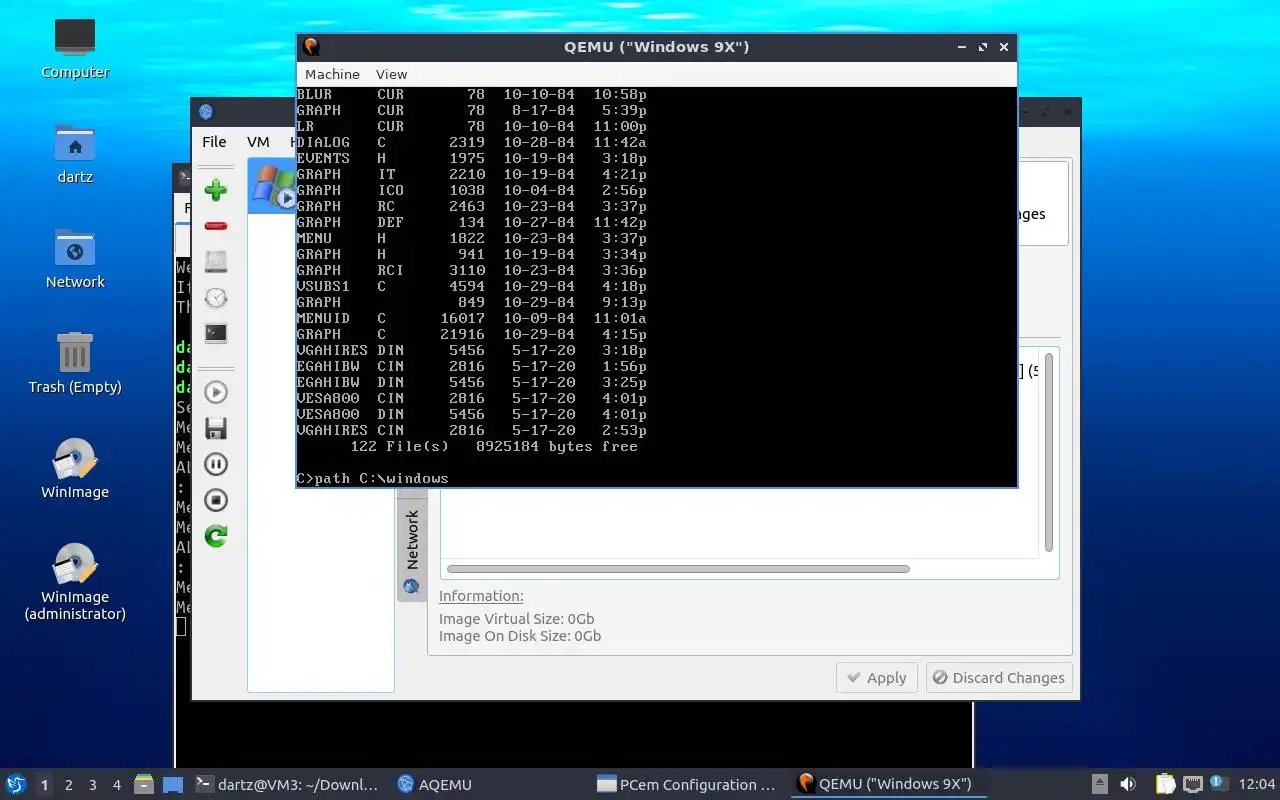Click the 'C>path C:\windows' command line
Viewport: 1280px width, 800px height.
click(373, 478)
